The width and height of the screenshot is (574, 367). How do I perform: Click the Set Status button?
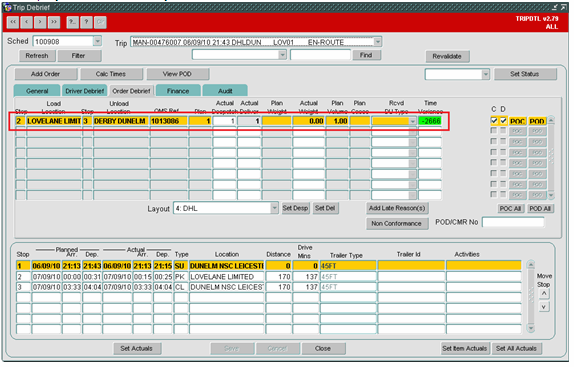[525, 74]
